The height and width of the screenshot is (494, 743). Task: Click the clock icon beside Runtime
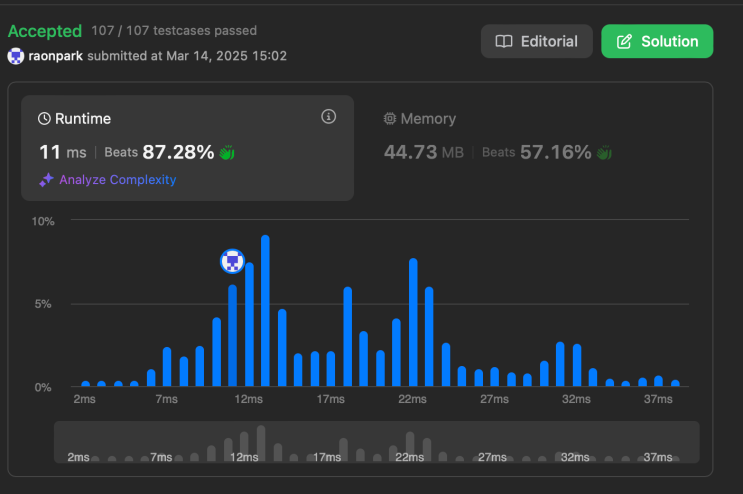(44, 118)
